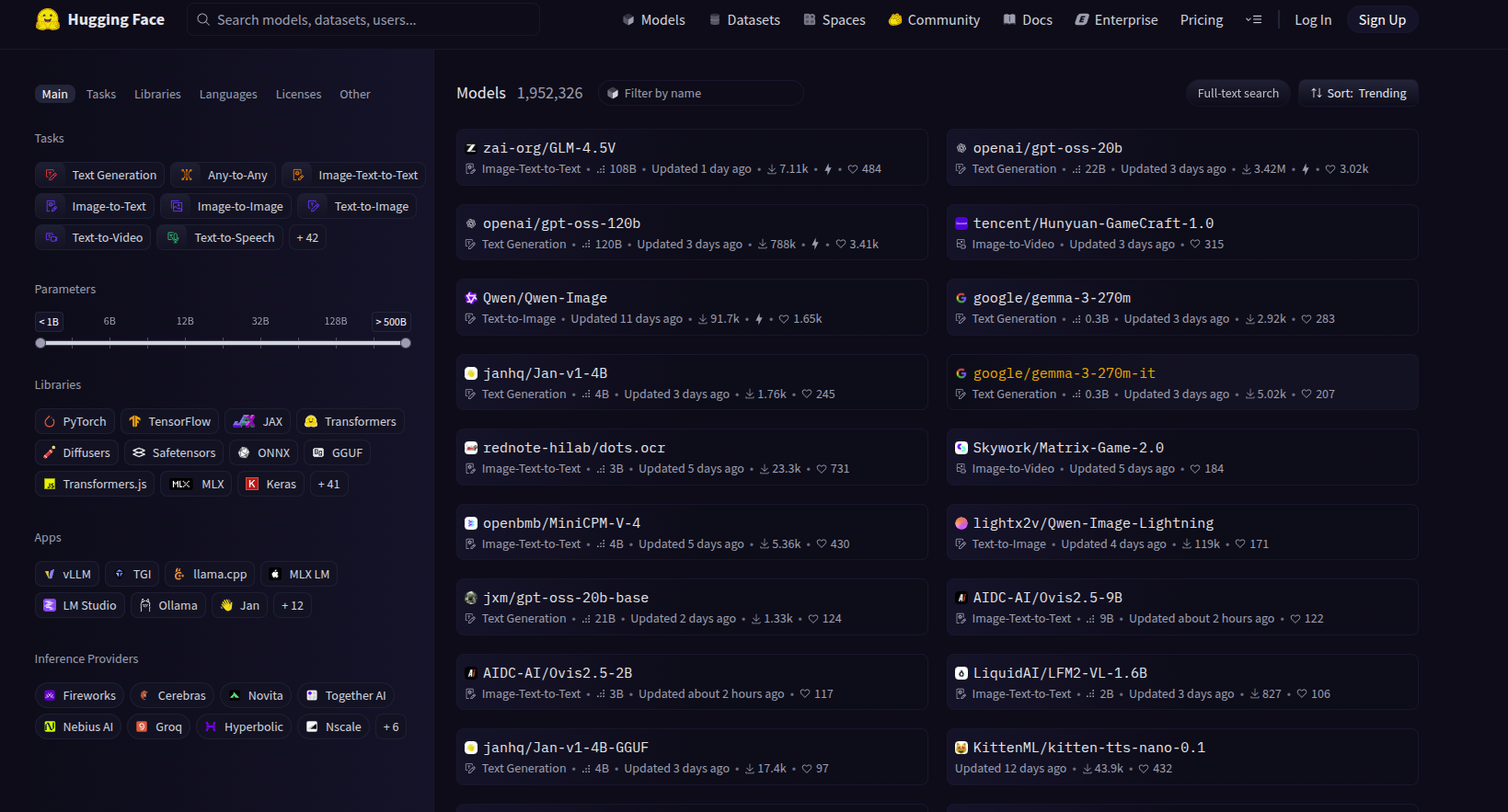Expand the +41 more libraries list
The image size is (1508, 812).
pos(328,484)
